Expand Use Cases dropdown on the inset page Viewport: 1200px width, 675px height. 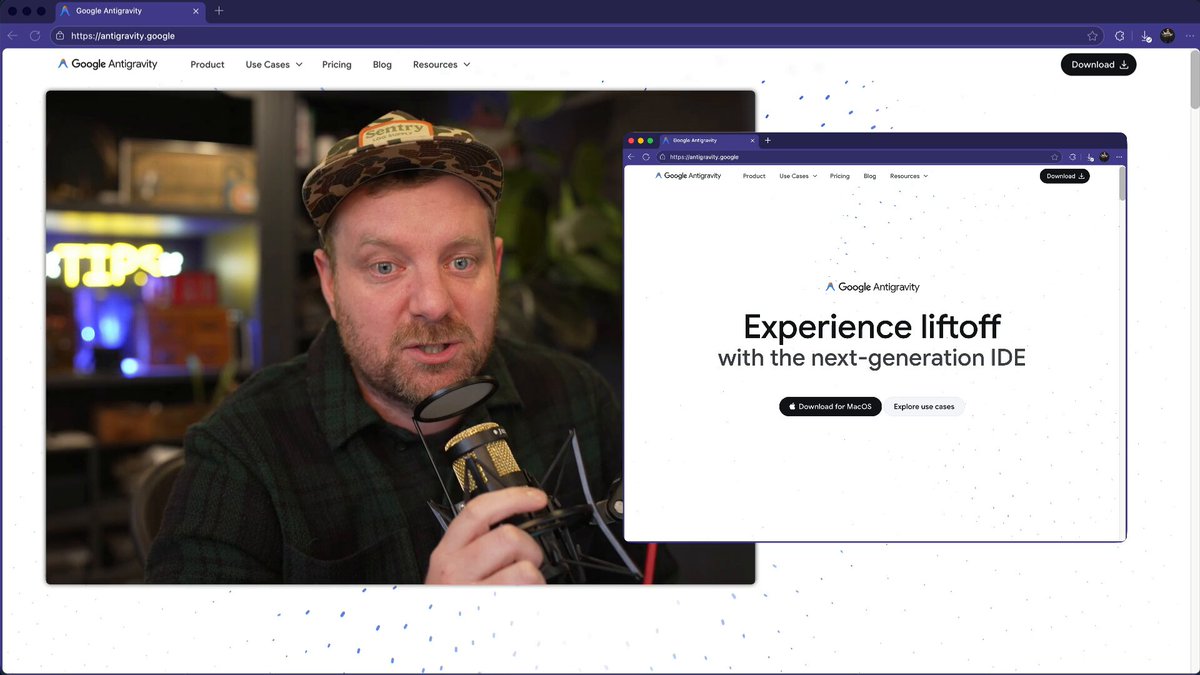pyautogui.click(x=798, y=176)
